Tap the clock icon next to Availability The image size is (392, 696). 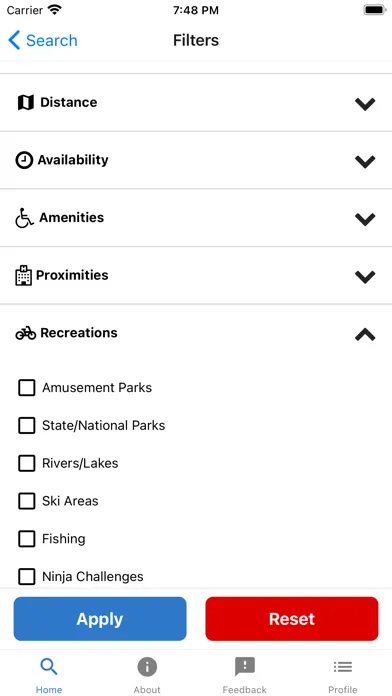(x=24, y=160)
